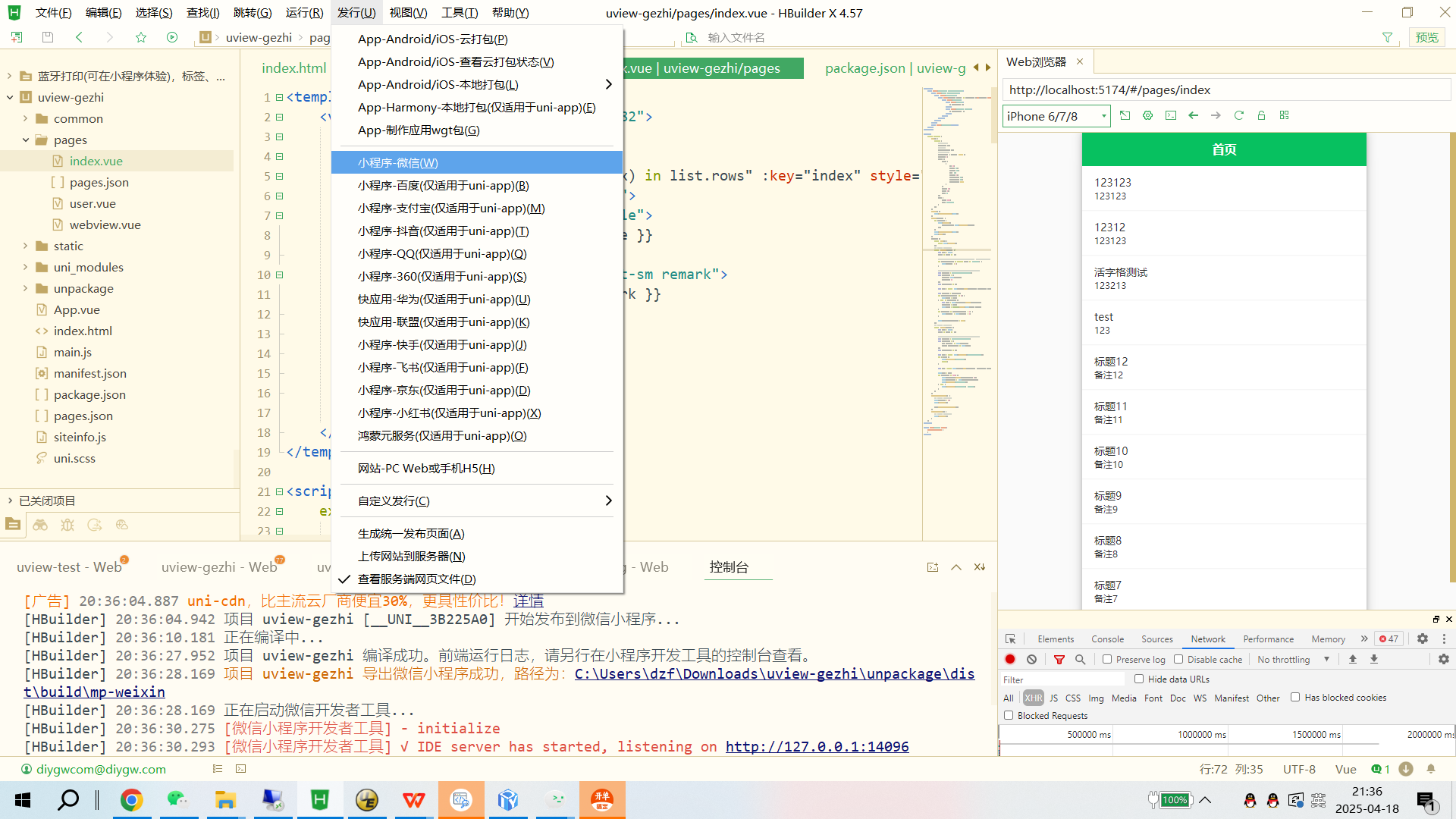1456x819 pixels.
Task: Click the HBuilder X icon in Windows taskbar
Action: [320, 799]
